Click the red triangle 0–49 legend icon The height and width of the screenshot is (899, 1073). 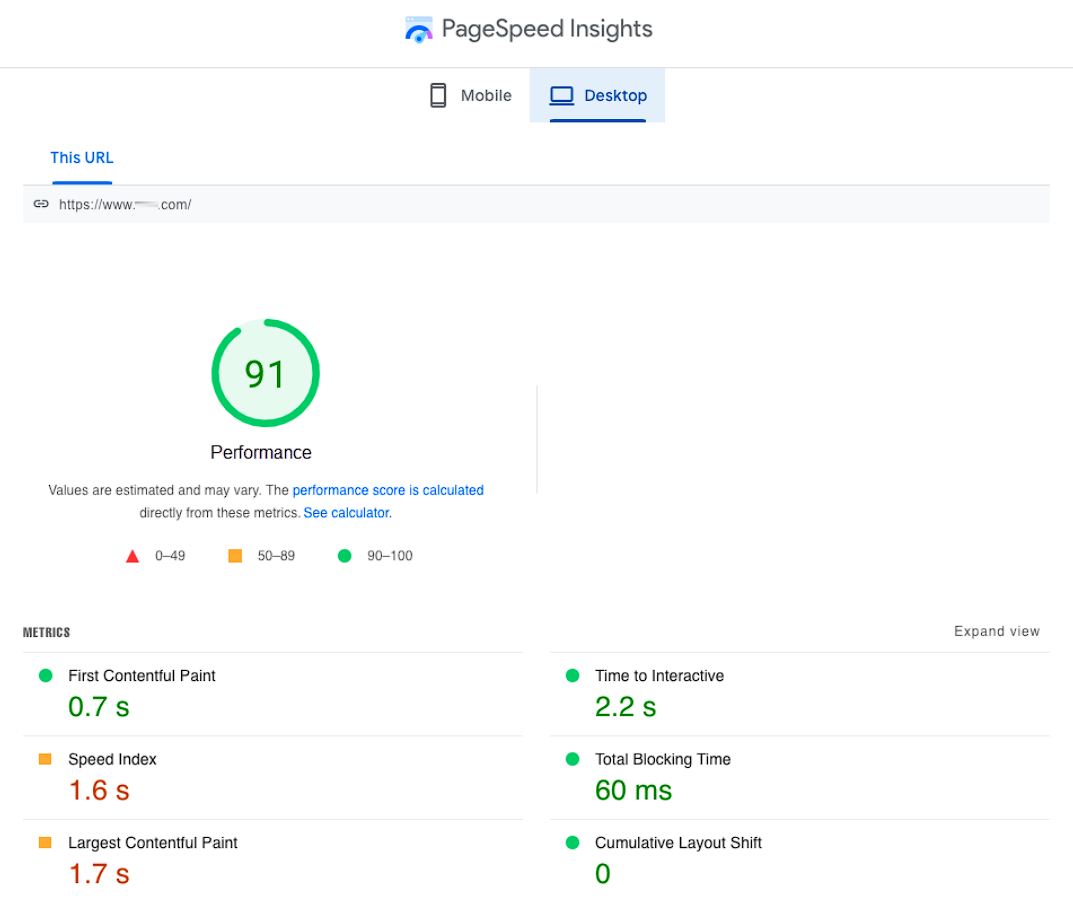pos(132,556)
